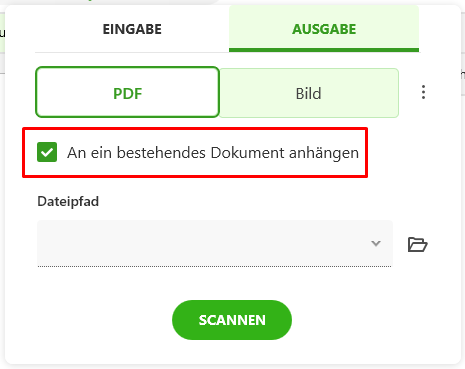Click the white checkmark inside the green box
The height and width of the screenshot is (369, 465).
[47, 152]
